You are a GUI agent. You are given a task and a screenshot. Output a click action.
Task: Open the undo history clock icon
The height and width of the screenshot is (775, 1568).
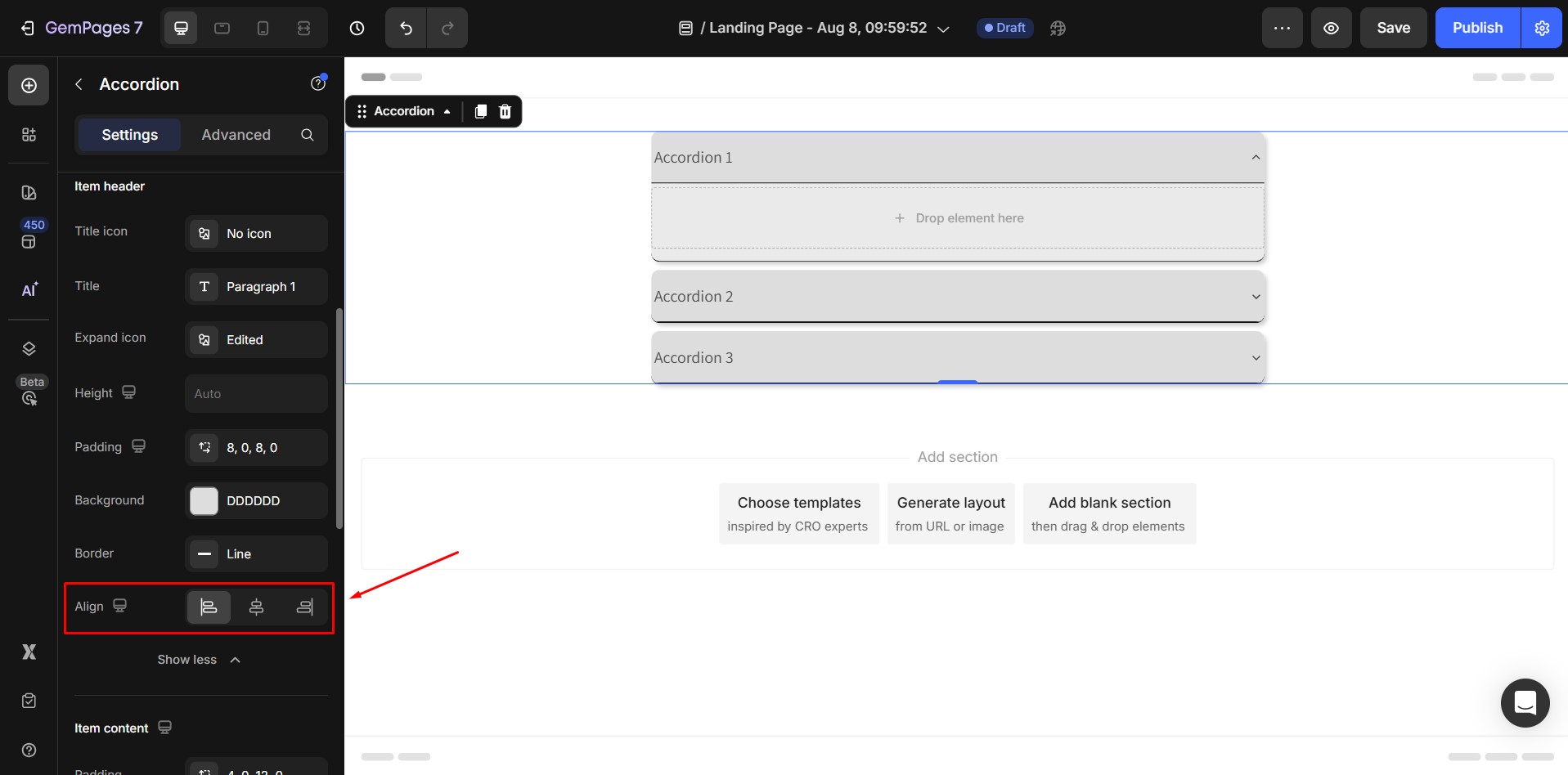point(357,27)
